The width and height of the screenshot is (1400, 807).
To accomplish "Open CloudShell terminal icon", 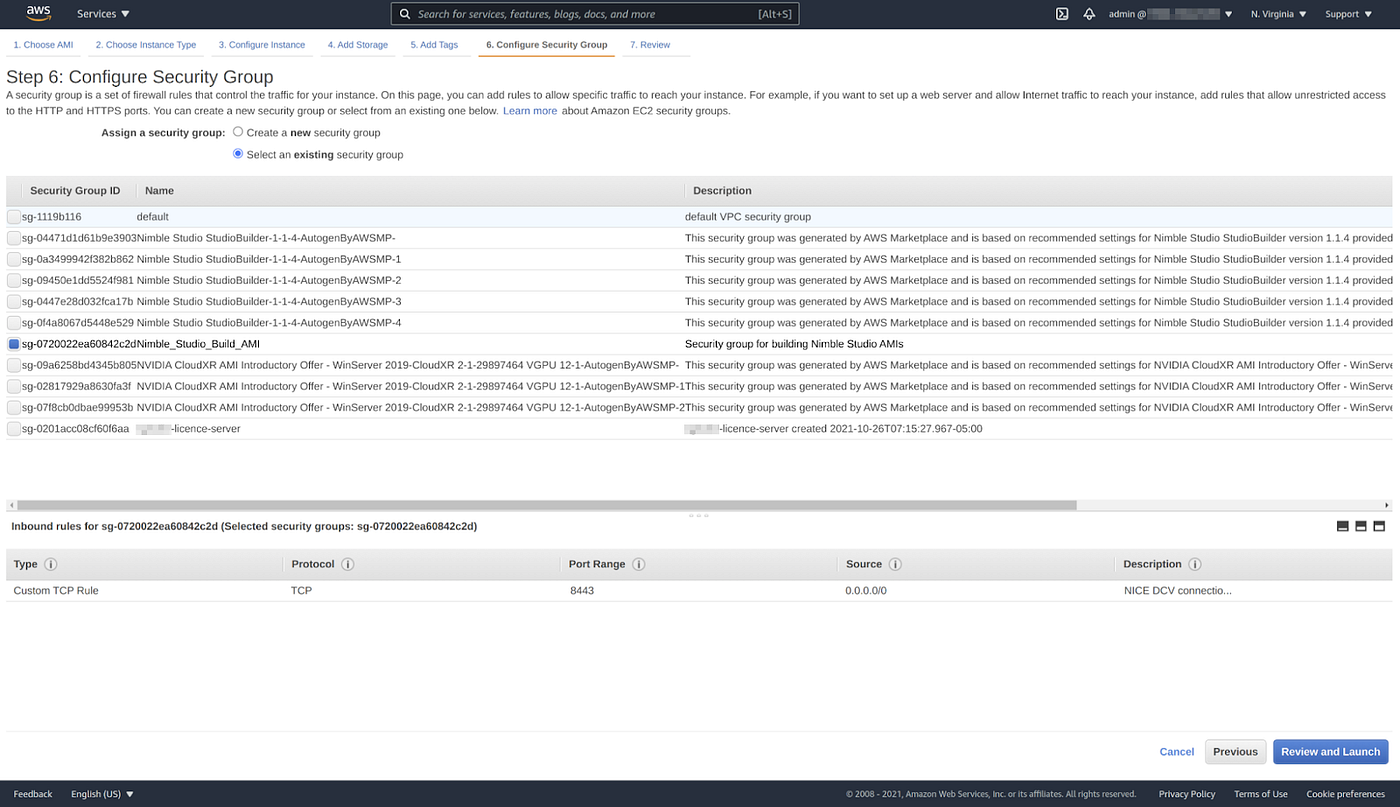I will tap(1062, 14).
